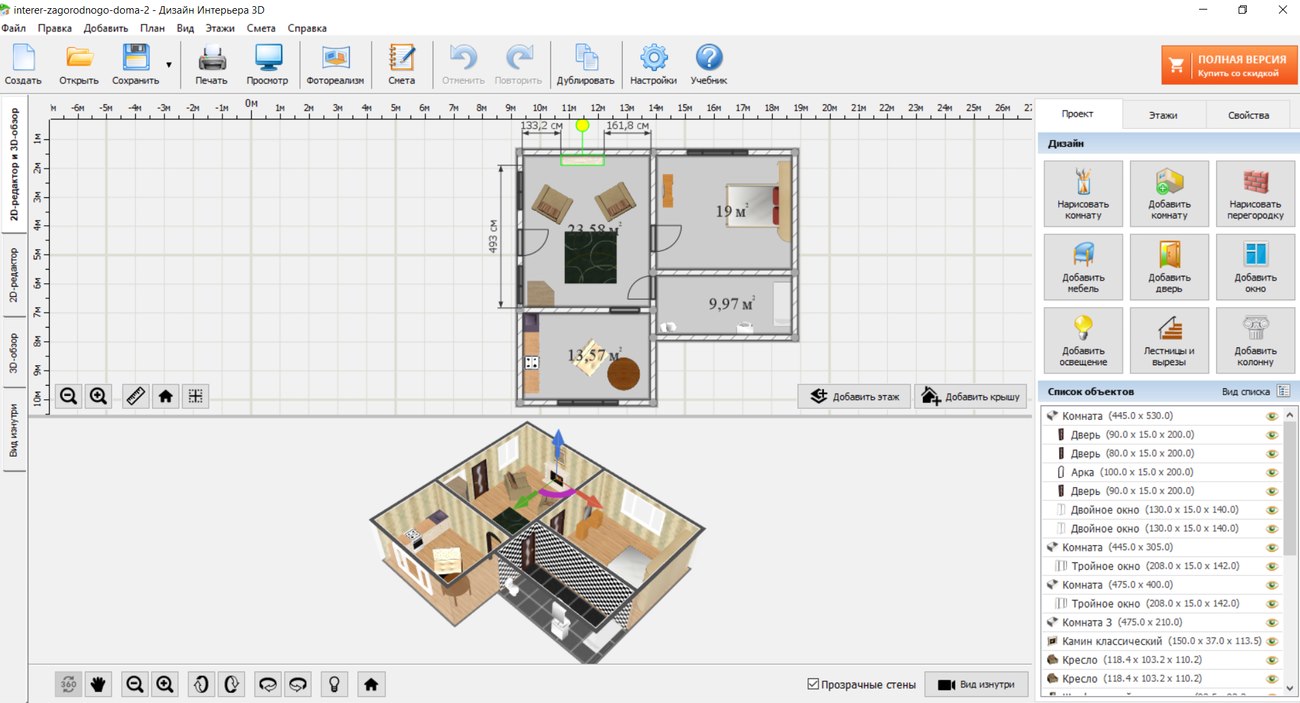Collapse the first Комната tree item
This screenshot has width=1300, height=703.
coord(1051,416)
